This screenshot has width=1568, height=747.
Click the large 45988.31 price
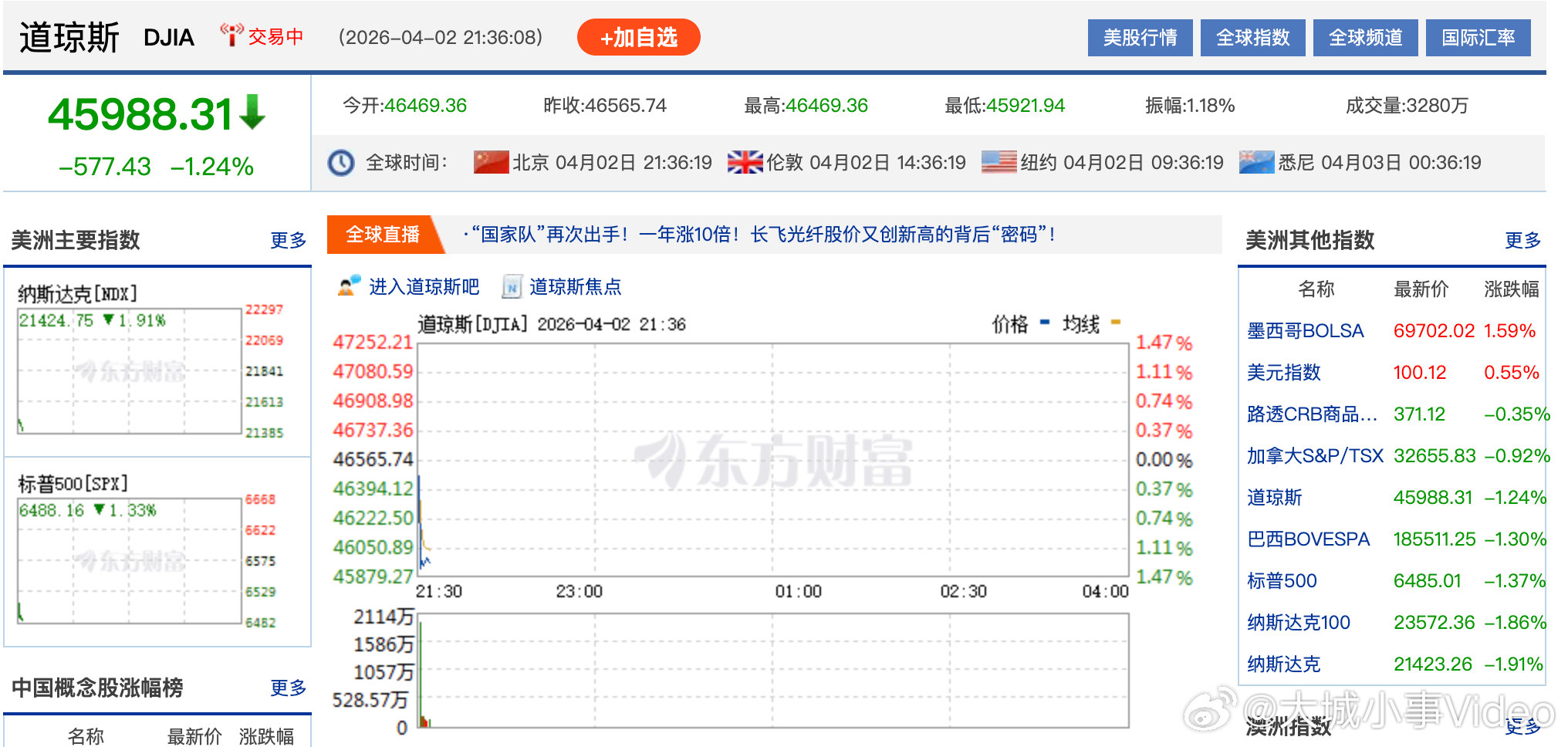pyautogui.click(x=140, y=114)
